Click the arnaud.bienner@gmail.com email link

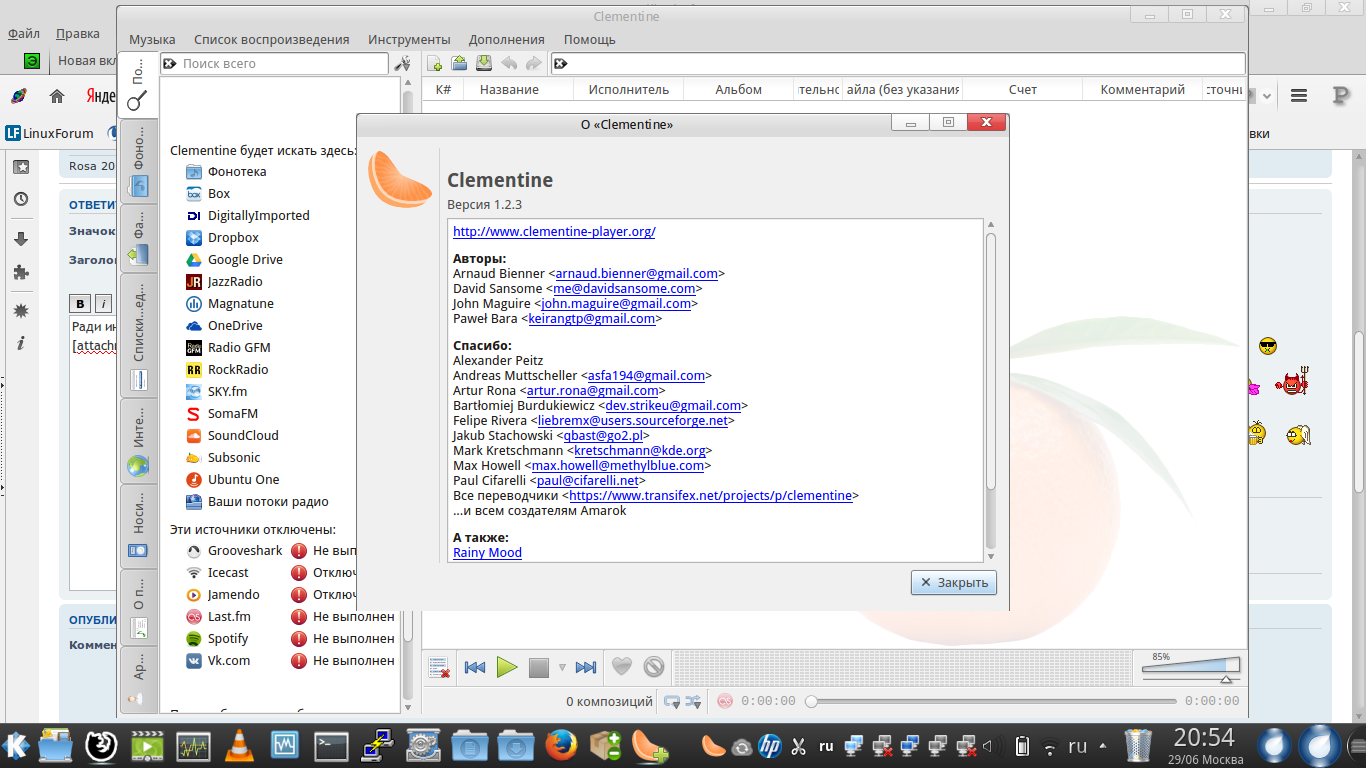click(637, 274)
